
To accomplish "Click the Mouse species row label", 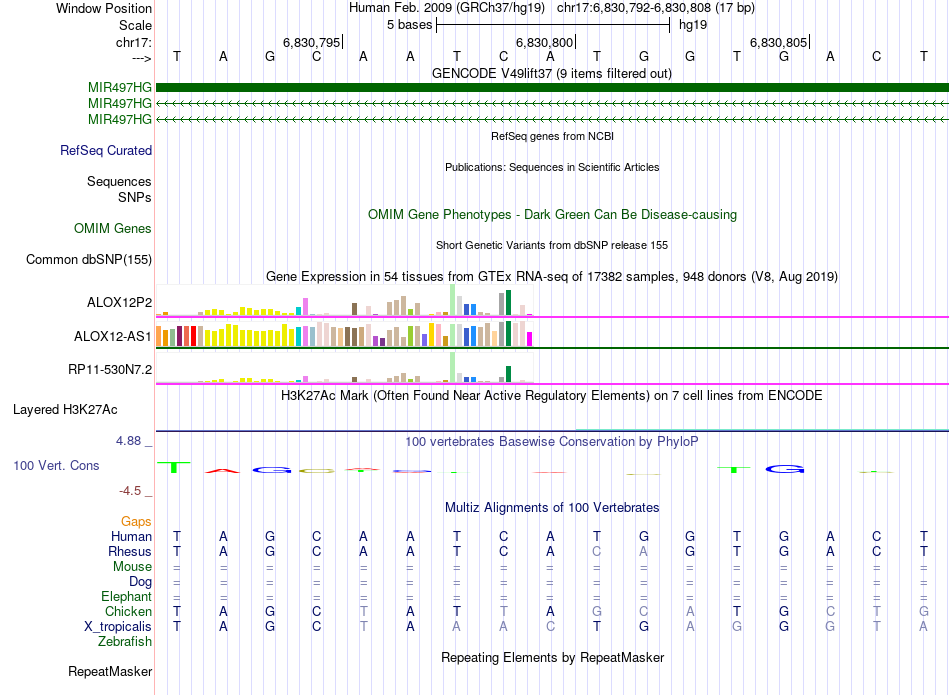I will click(x=132, y=567).
